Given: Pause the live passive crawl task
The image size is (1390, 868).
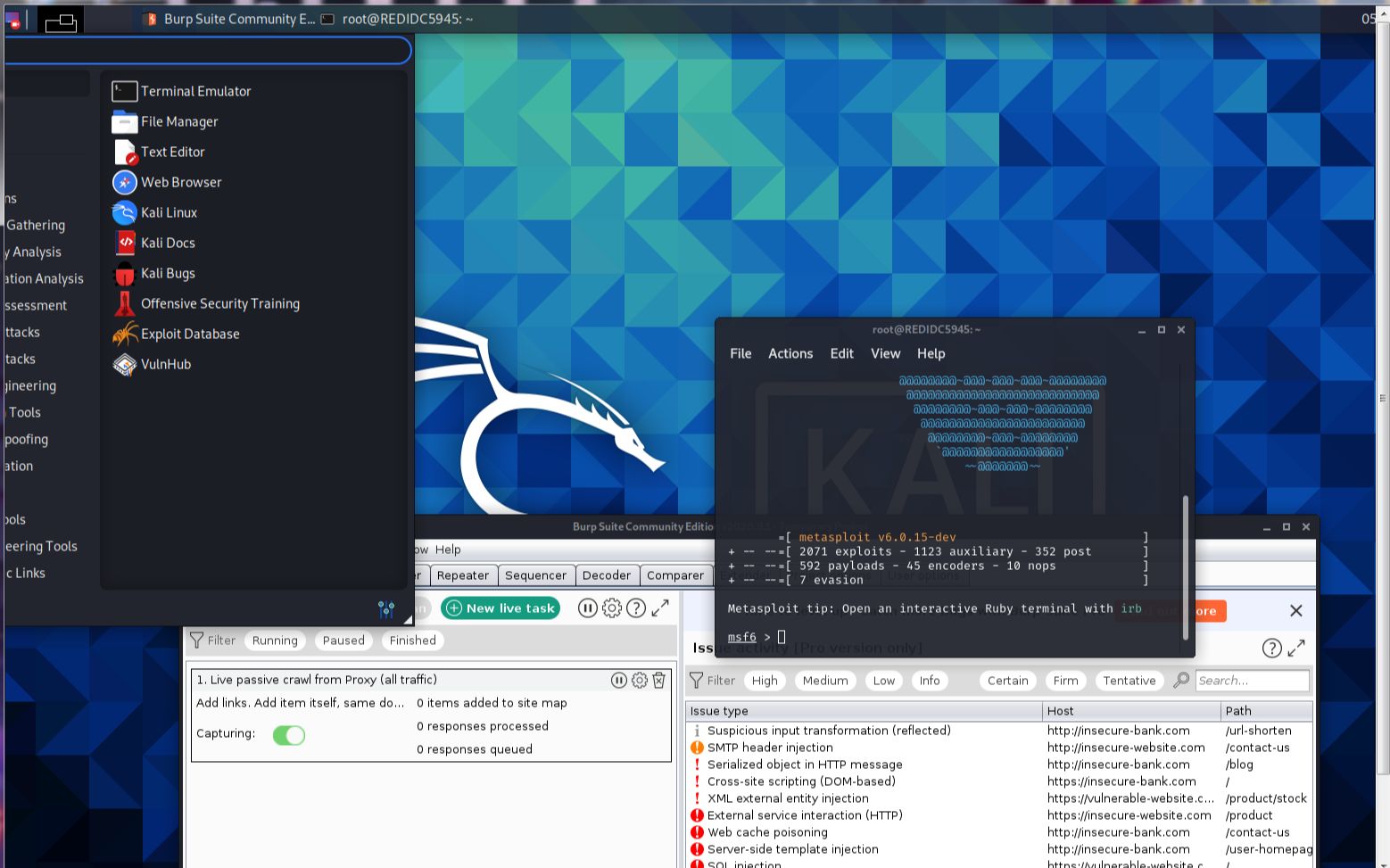Looking at the screenshot, I should 618,680.
